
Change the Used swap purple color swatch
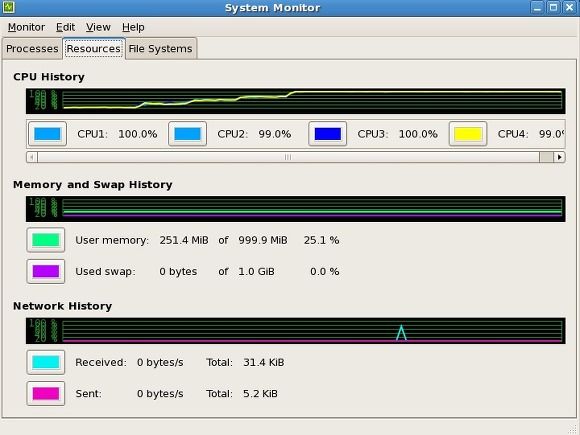pyautogui.click(x=45, y=272)
